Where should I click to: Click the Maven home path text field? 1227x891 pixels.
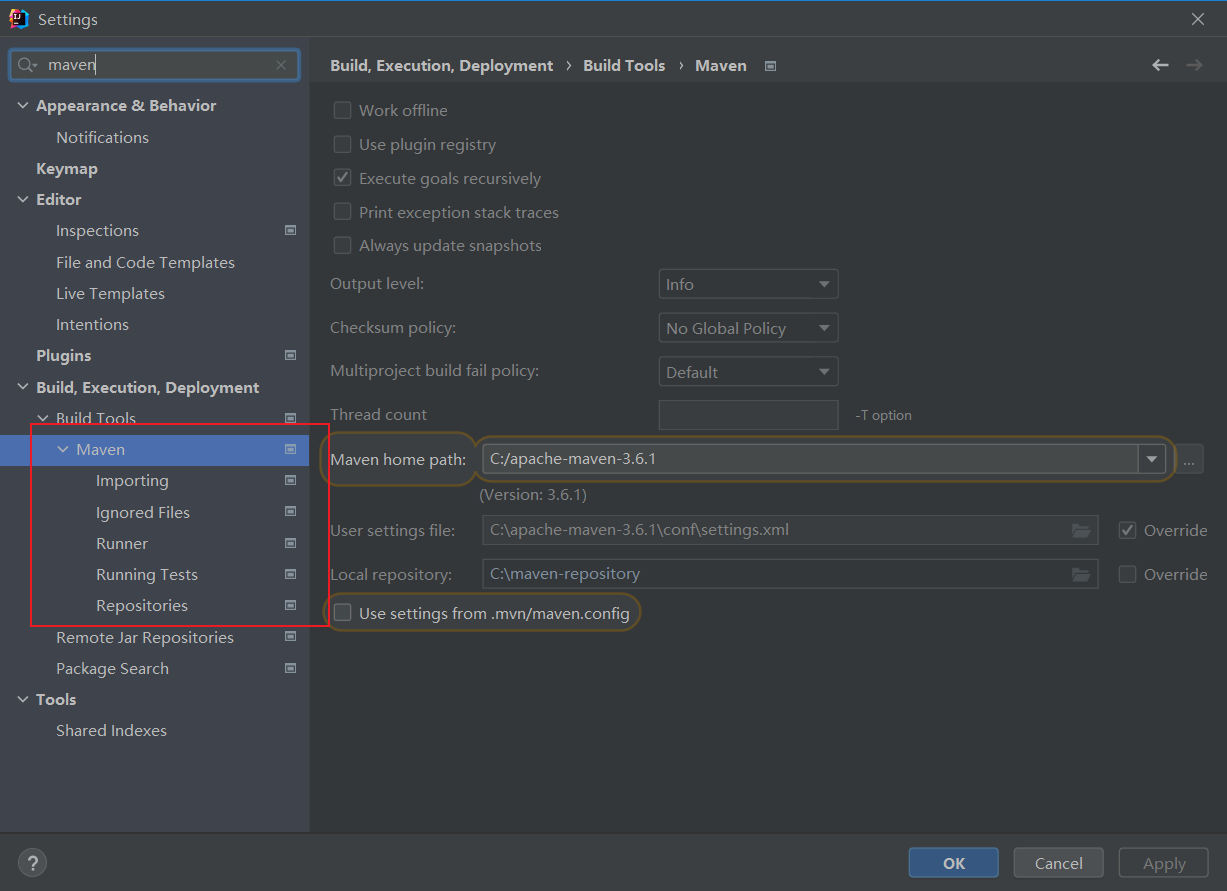810,459
